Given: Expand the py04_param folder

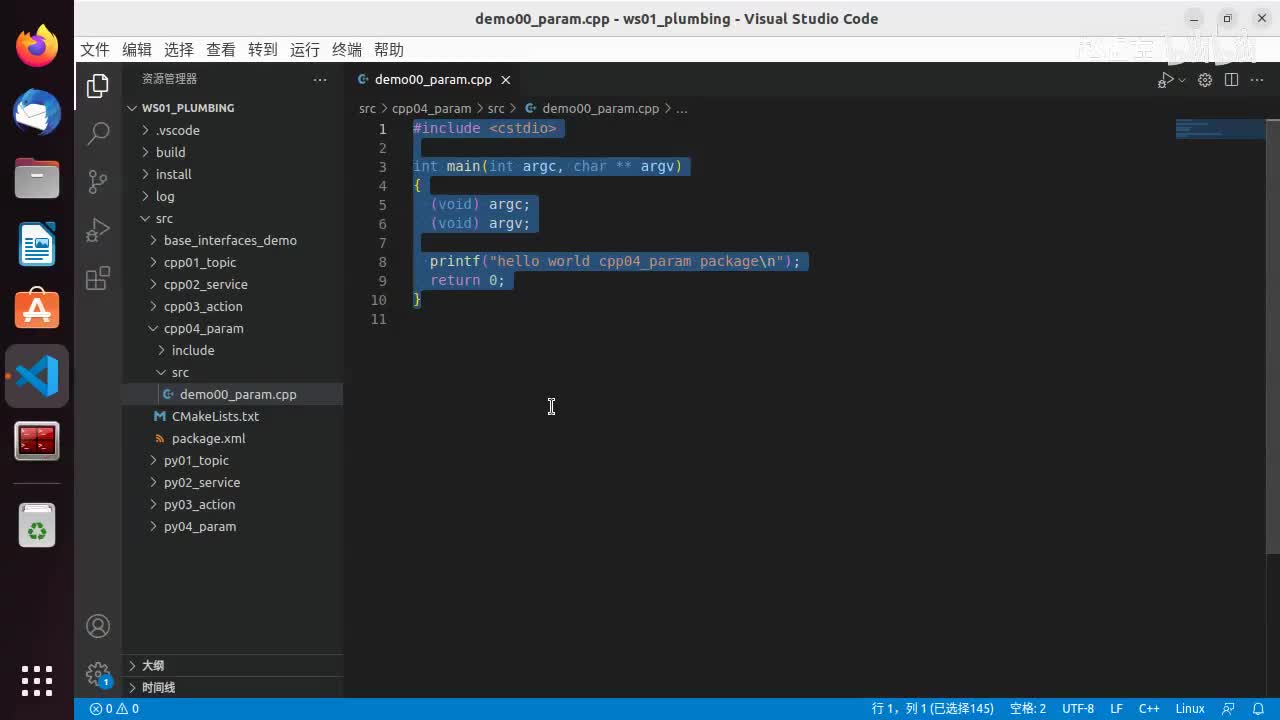Looking at the screenshot, I should [233, 526].
